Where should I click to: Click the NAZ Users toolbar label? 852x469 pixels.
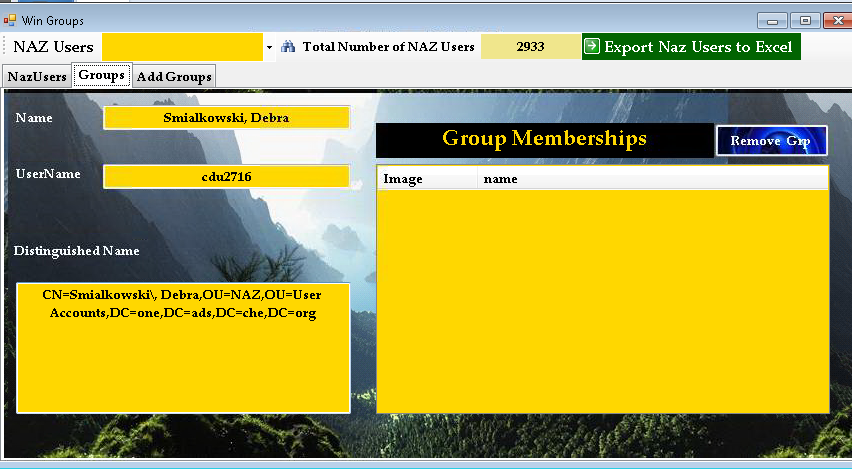pos(53,47)
